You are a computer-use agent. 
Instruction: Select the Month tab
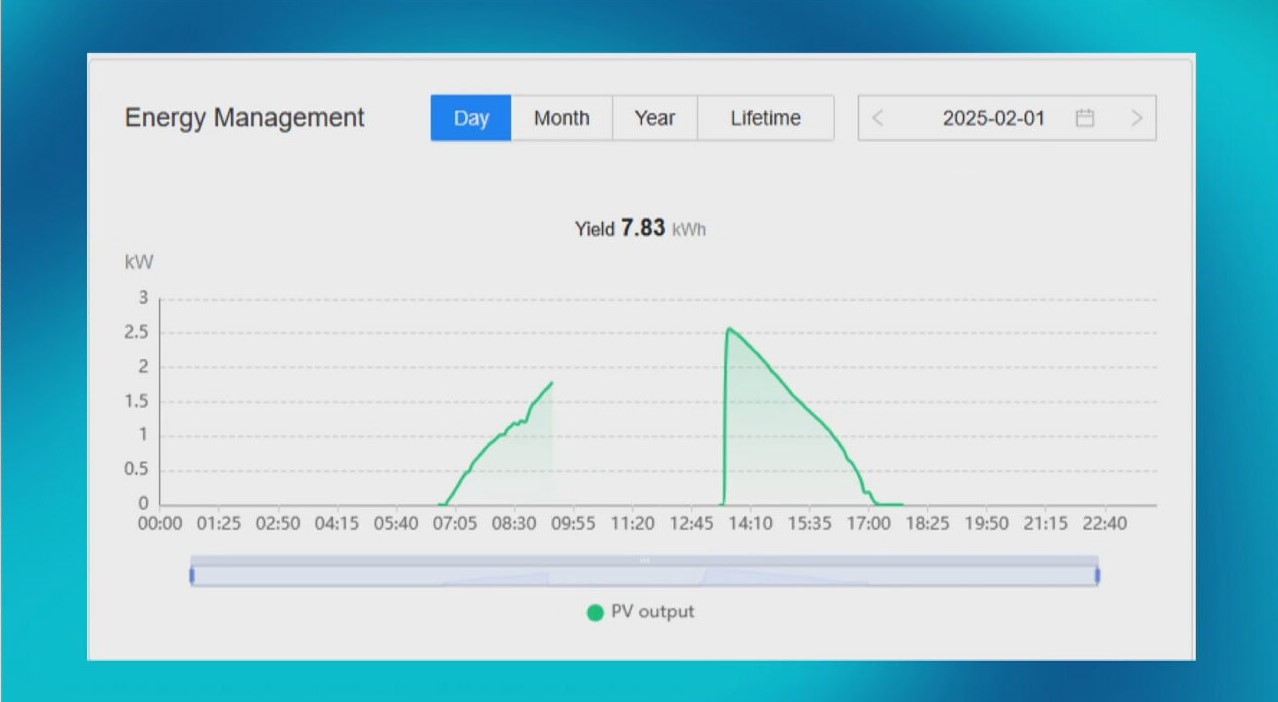tap(561, 118)
